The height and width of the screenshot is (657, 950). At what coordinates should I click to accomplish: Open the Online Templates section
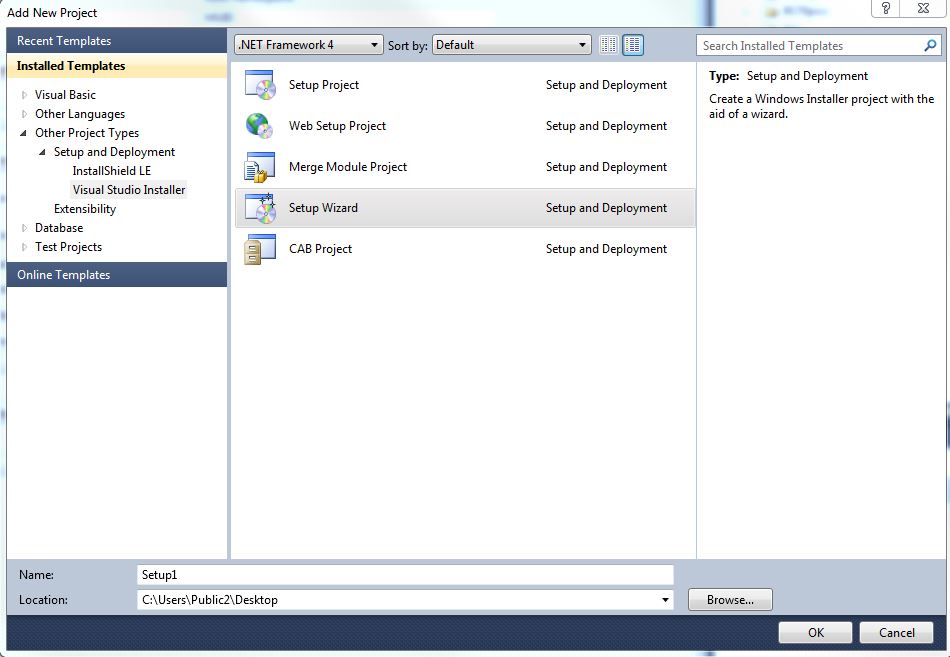(x=64, y=275)
